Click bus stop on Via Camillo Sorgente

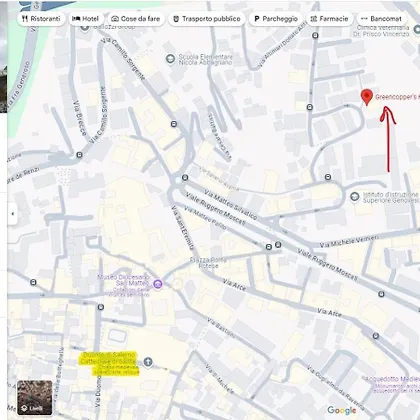tap(174, 124)
